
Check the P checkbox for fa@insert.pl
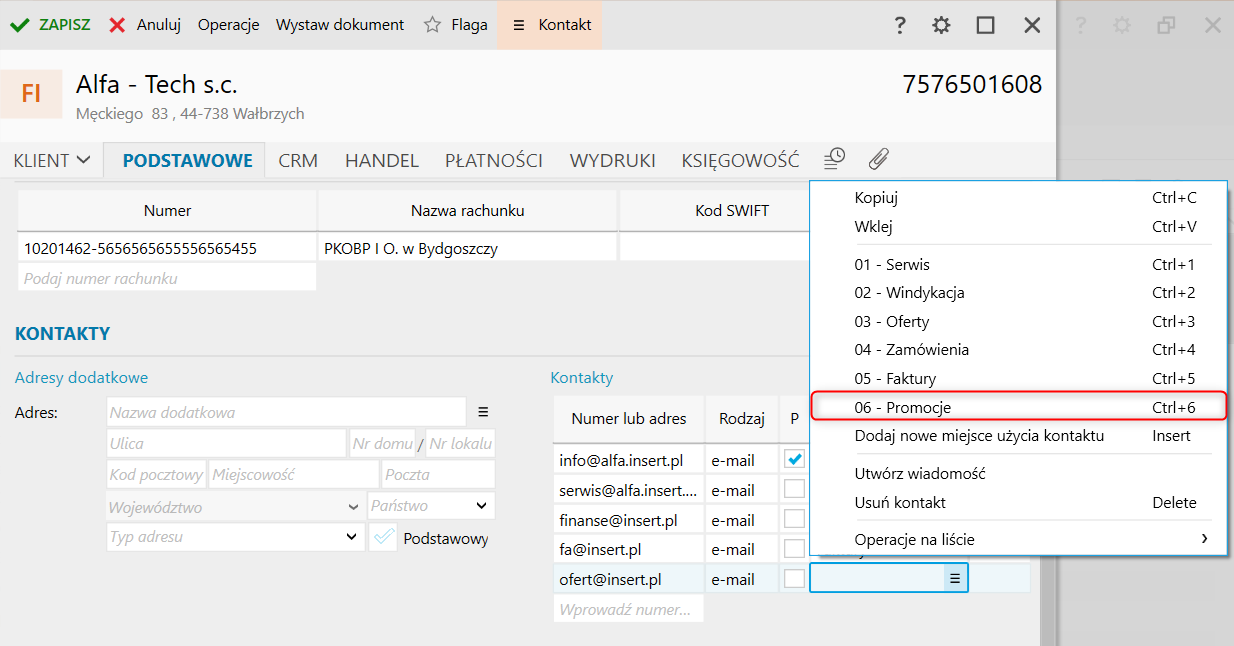[794, 549]
